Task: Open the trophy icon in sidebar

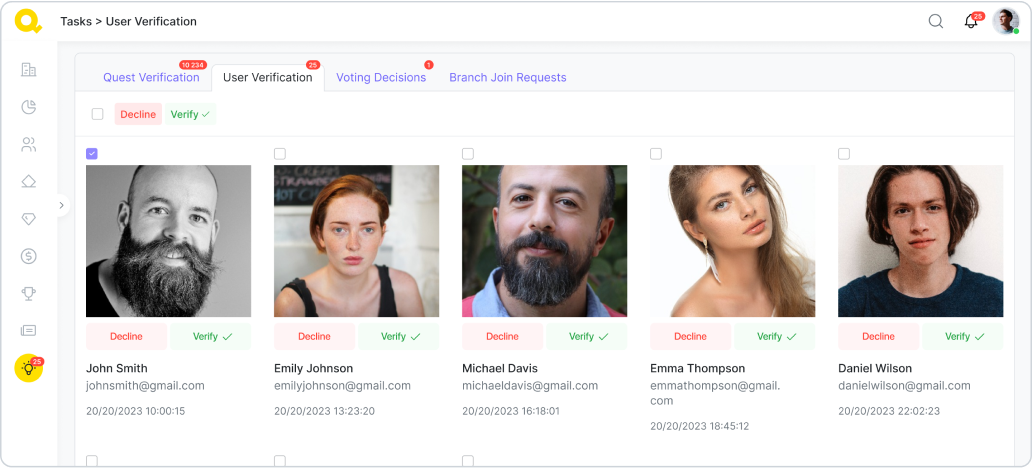Action: coord(29,293)
